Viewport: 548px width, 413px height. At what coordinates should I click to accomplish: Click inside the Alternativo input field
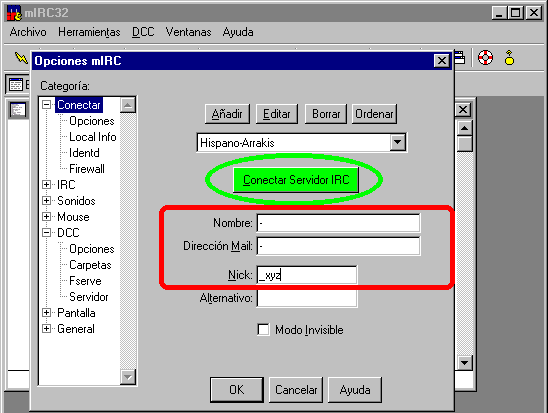pos(307,298)
